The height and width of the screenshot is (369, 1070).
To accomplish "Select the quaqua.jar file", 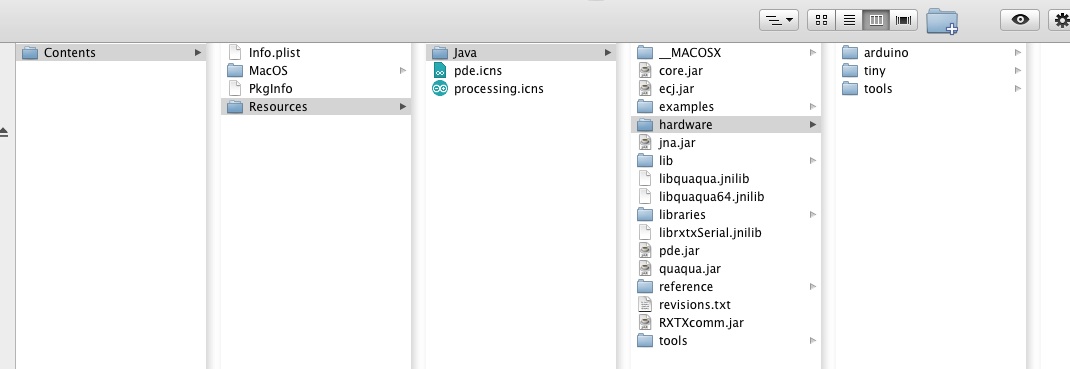I will tap(726, 269).
